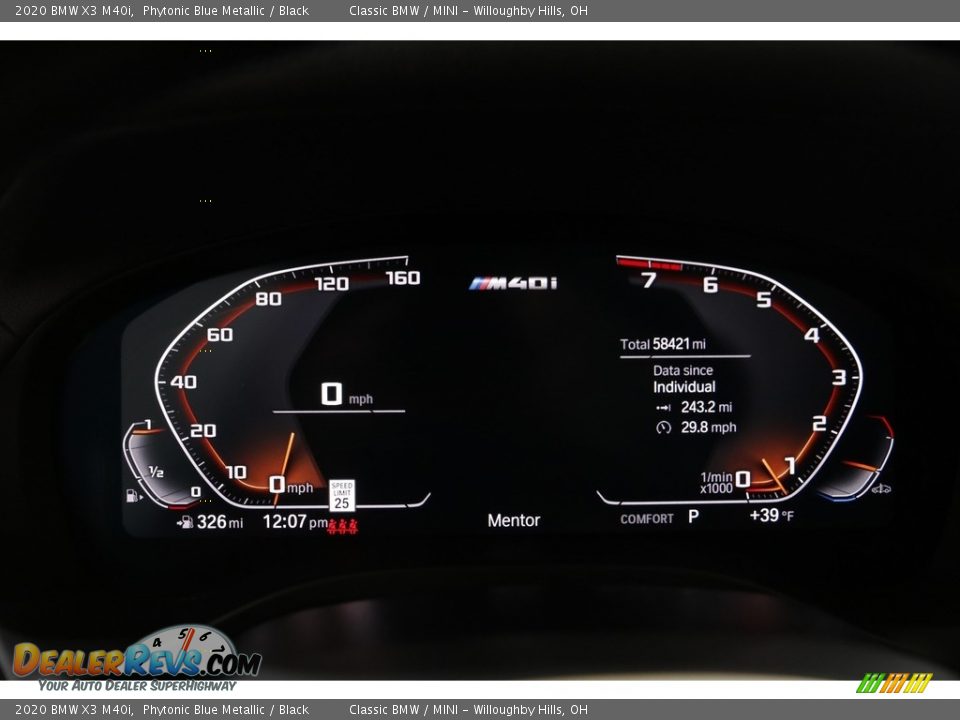Click the orange speedometer needle

coord(284,467)
